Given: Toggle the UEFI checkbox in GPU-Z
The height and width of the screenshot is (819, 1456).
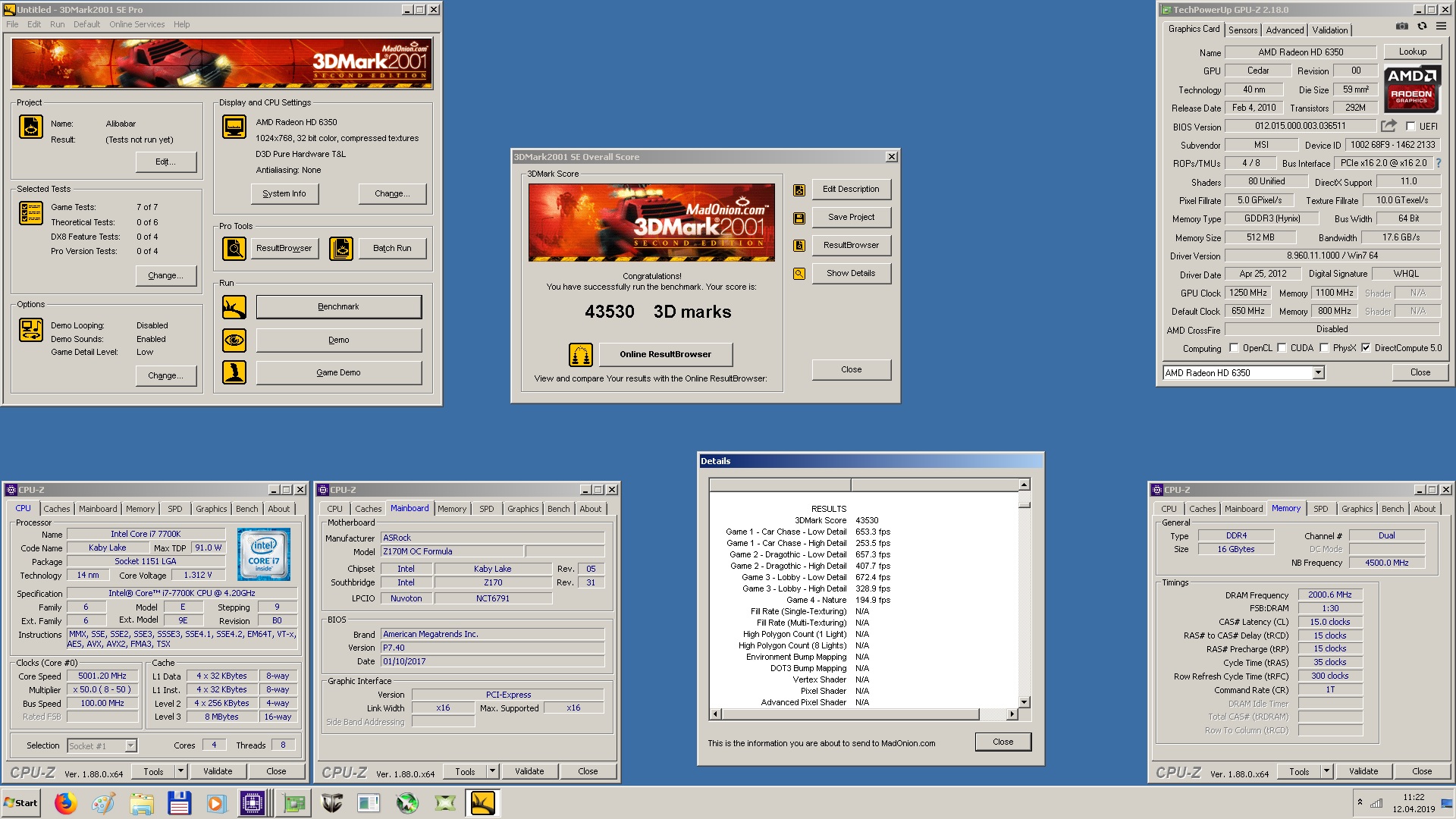Looking at the screenshot, I should click(1410, 127).
